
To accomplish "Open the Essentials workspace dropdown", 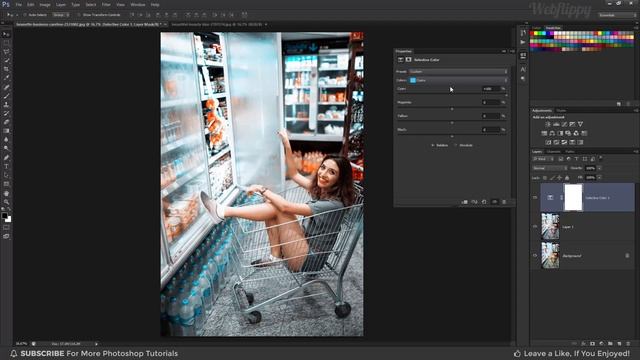I will tap(617, 15).
